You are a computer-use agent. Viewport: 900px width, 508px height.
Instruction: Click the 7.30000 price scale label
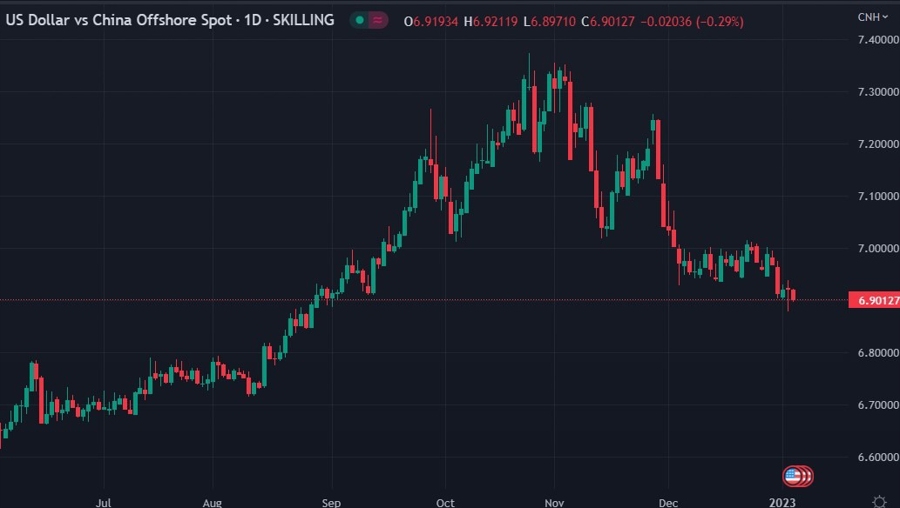(x=878, y=92)
